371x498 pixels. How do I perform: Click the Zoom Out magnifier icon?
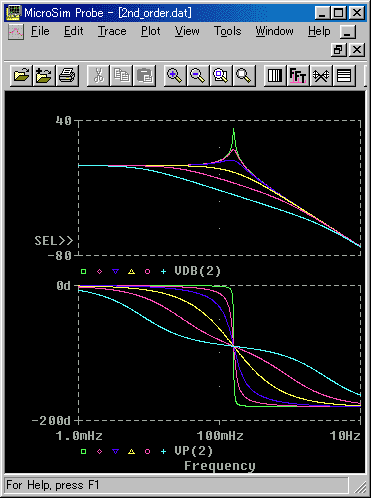point(198,75)
